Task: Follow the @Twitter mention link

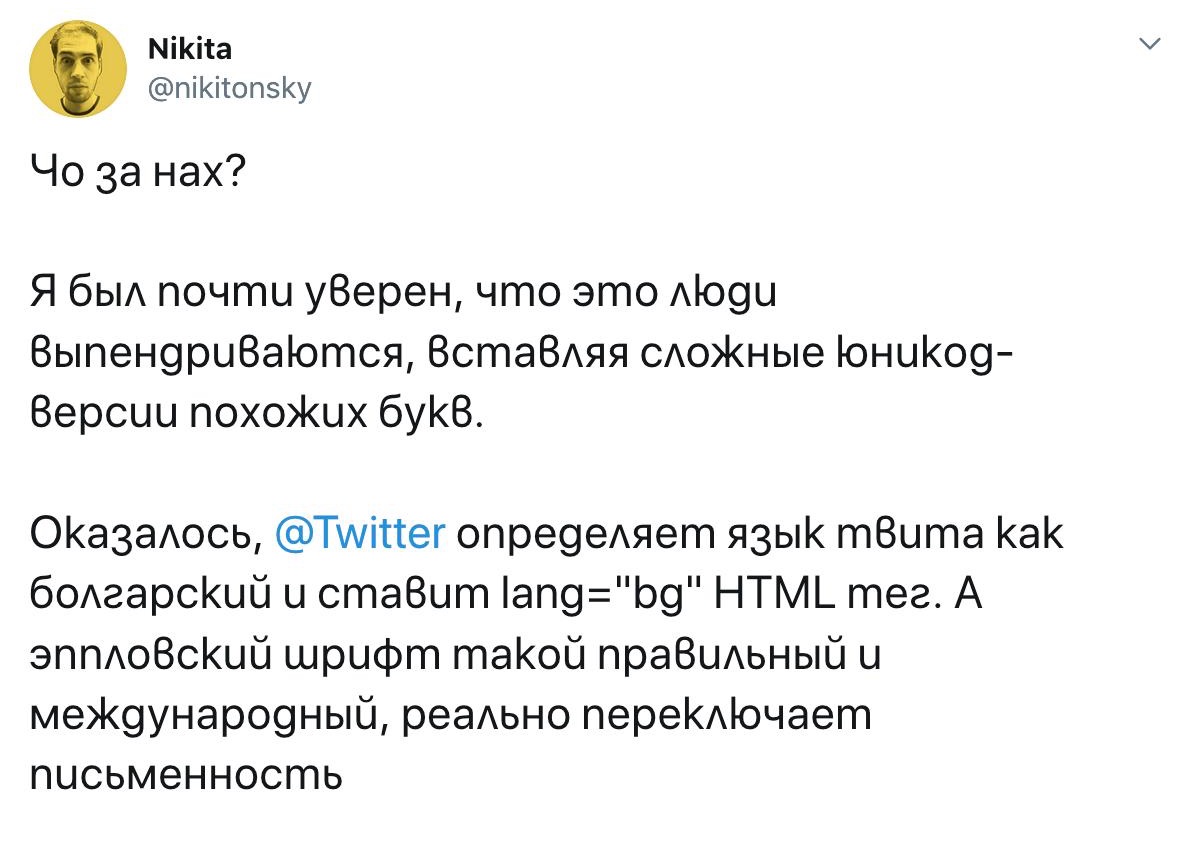Action: (x=359, y=536)
